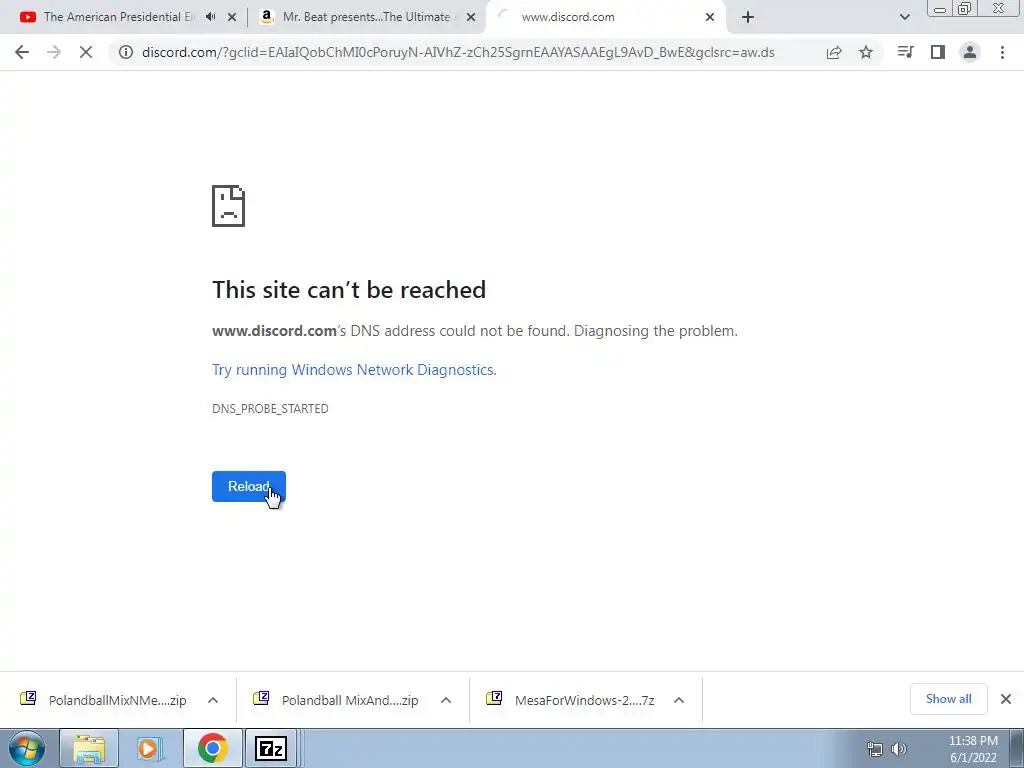The width and height of the screenshot is (1024, 768).
Task: Open a new tab with plus button
Action: [x=748, y=17]
